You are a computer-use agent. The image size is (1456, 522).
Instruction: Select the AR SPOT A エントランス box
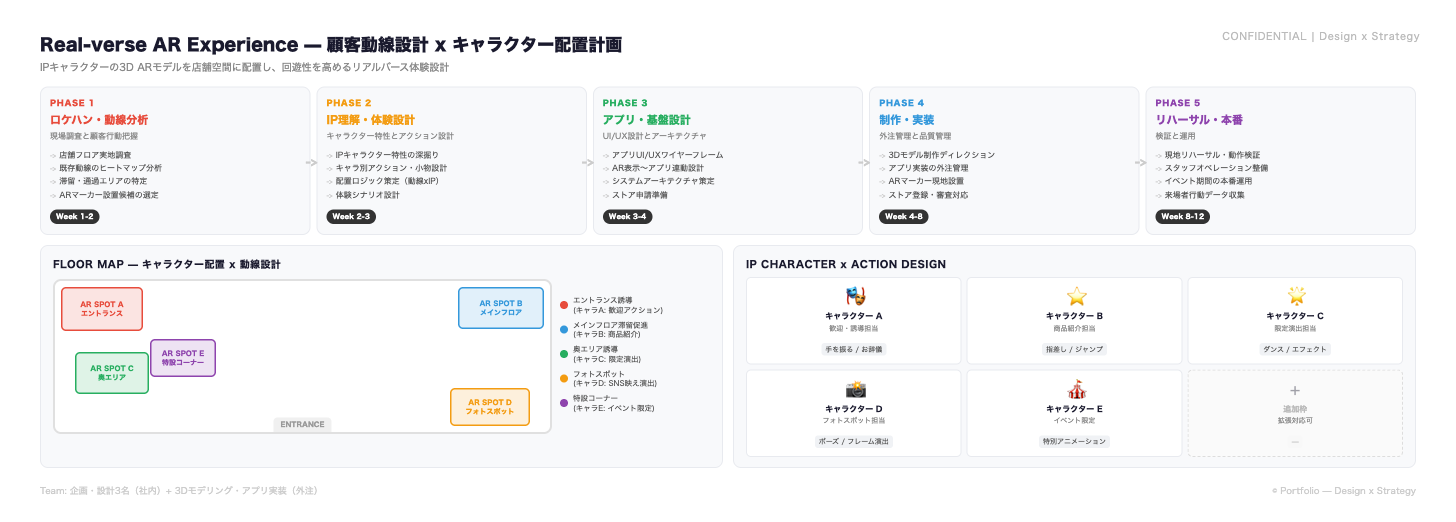point(102,309)
